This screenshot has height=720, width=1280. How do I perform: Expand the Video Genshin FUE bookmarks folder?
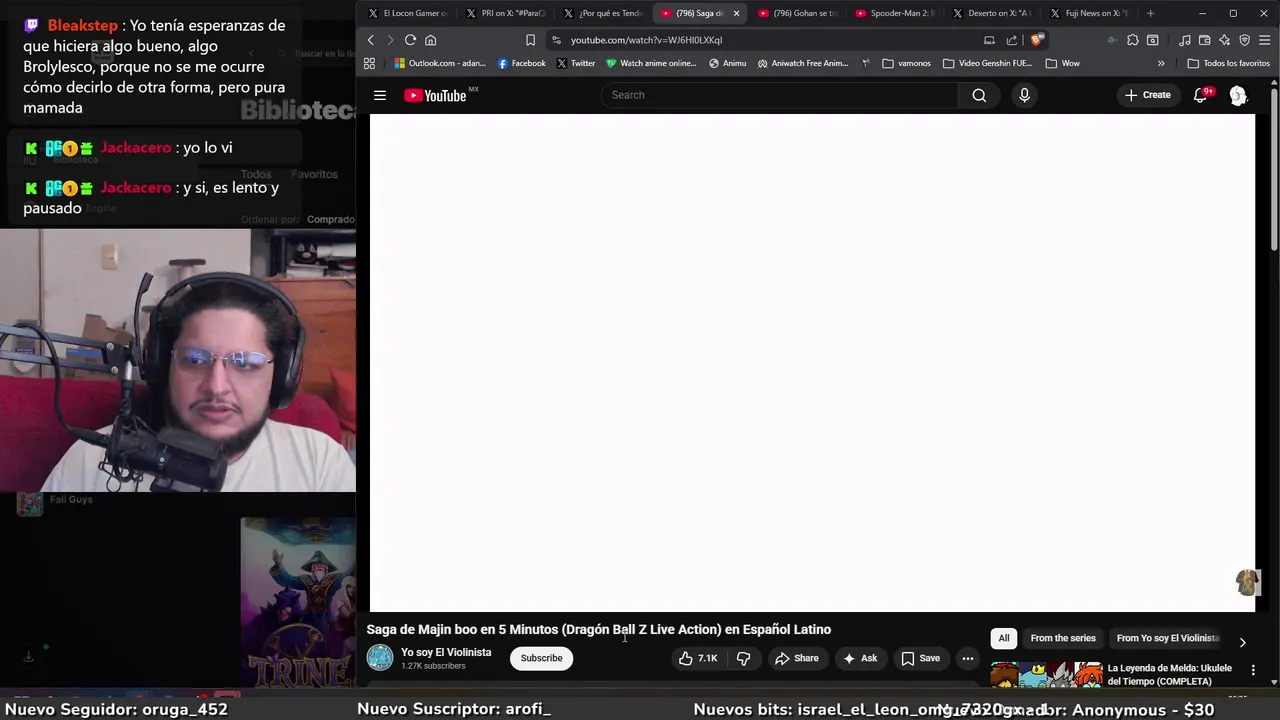pos(988,63)
